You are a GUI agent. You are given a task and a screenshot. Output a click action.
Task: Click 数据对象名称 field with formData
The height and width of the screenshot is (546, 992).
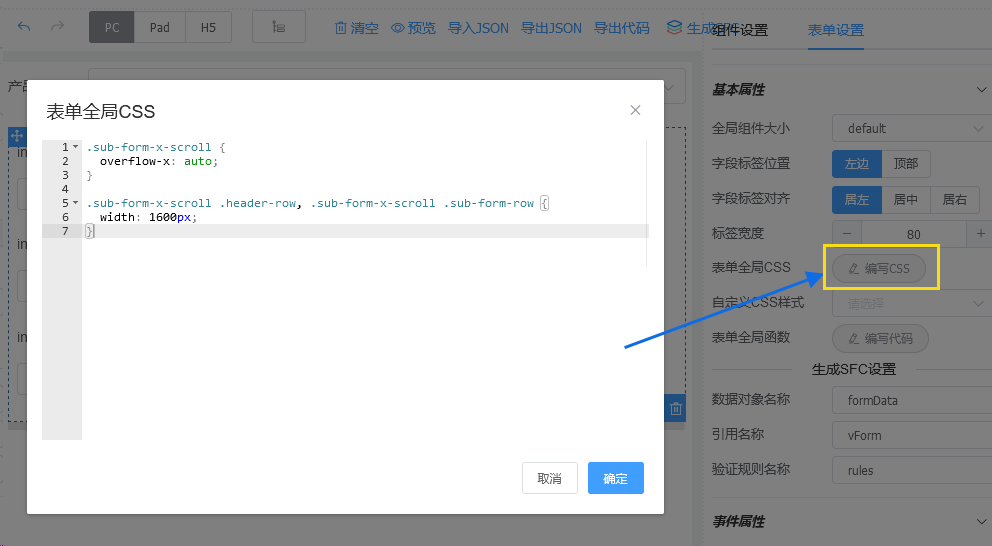pos(912,400)
